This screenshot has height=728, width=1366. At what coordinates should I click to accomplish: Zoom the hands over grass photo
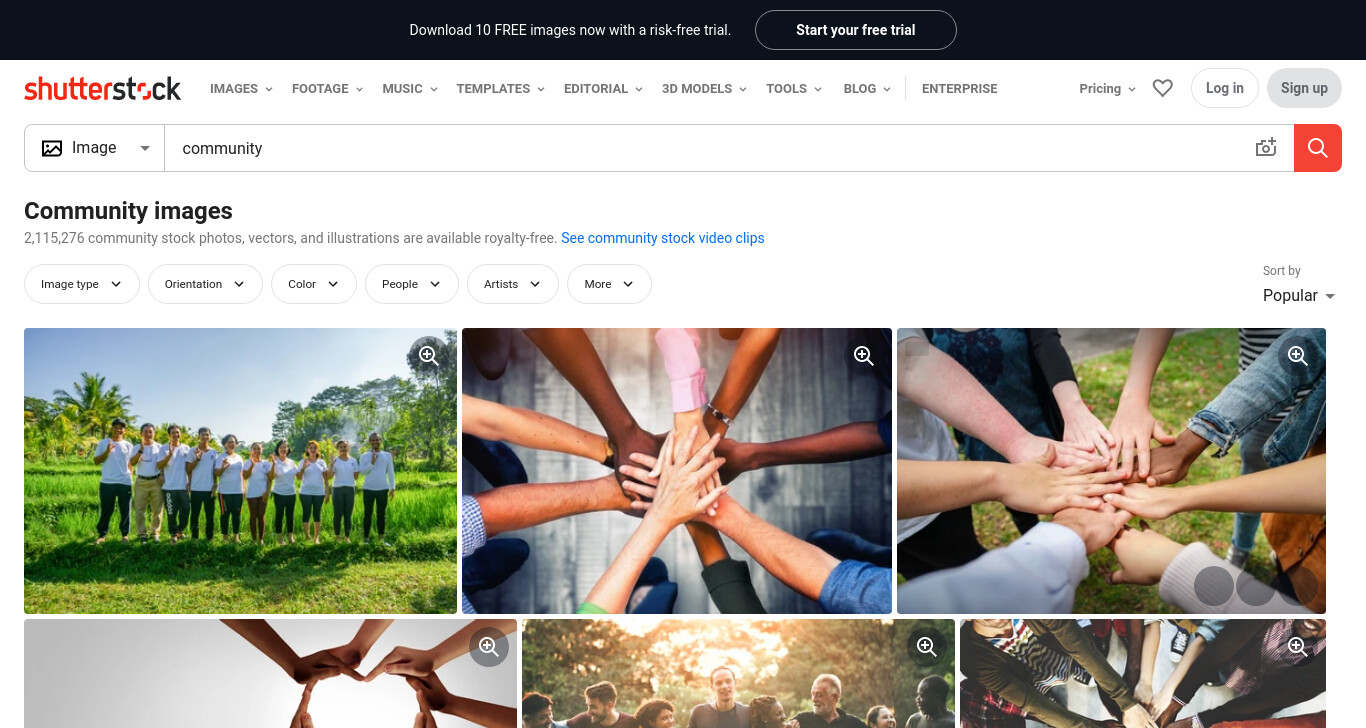(1298, 356)
